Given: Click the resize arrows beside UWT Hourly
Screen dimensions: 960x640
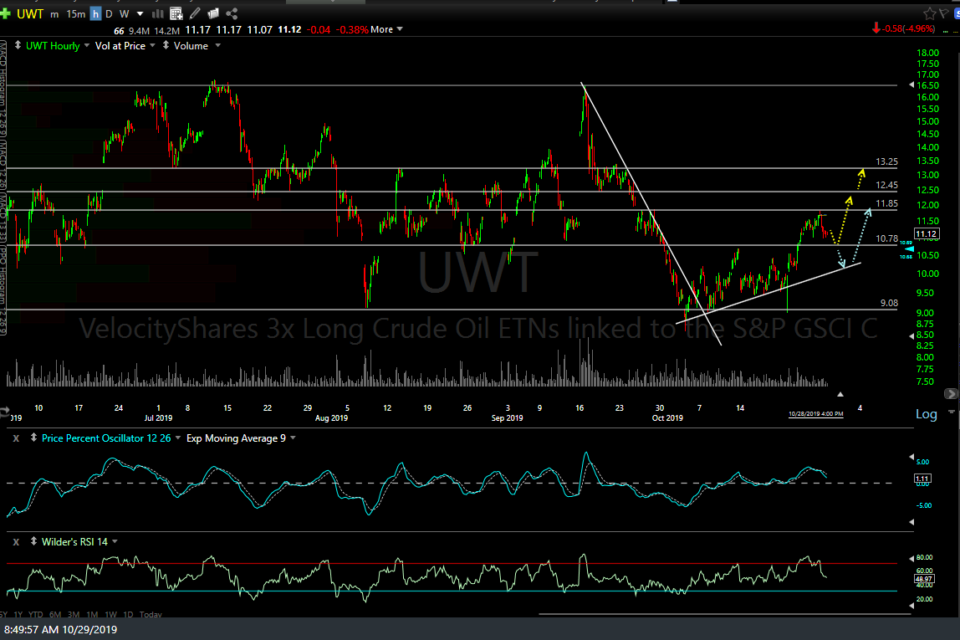Looking at the screenshot, I should [x=18, y=45].
